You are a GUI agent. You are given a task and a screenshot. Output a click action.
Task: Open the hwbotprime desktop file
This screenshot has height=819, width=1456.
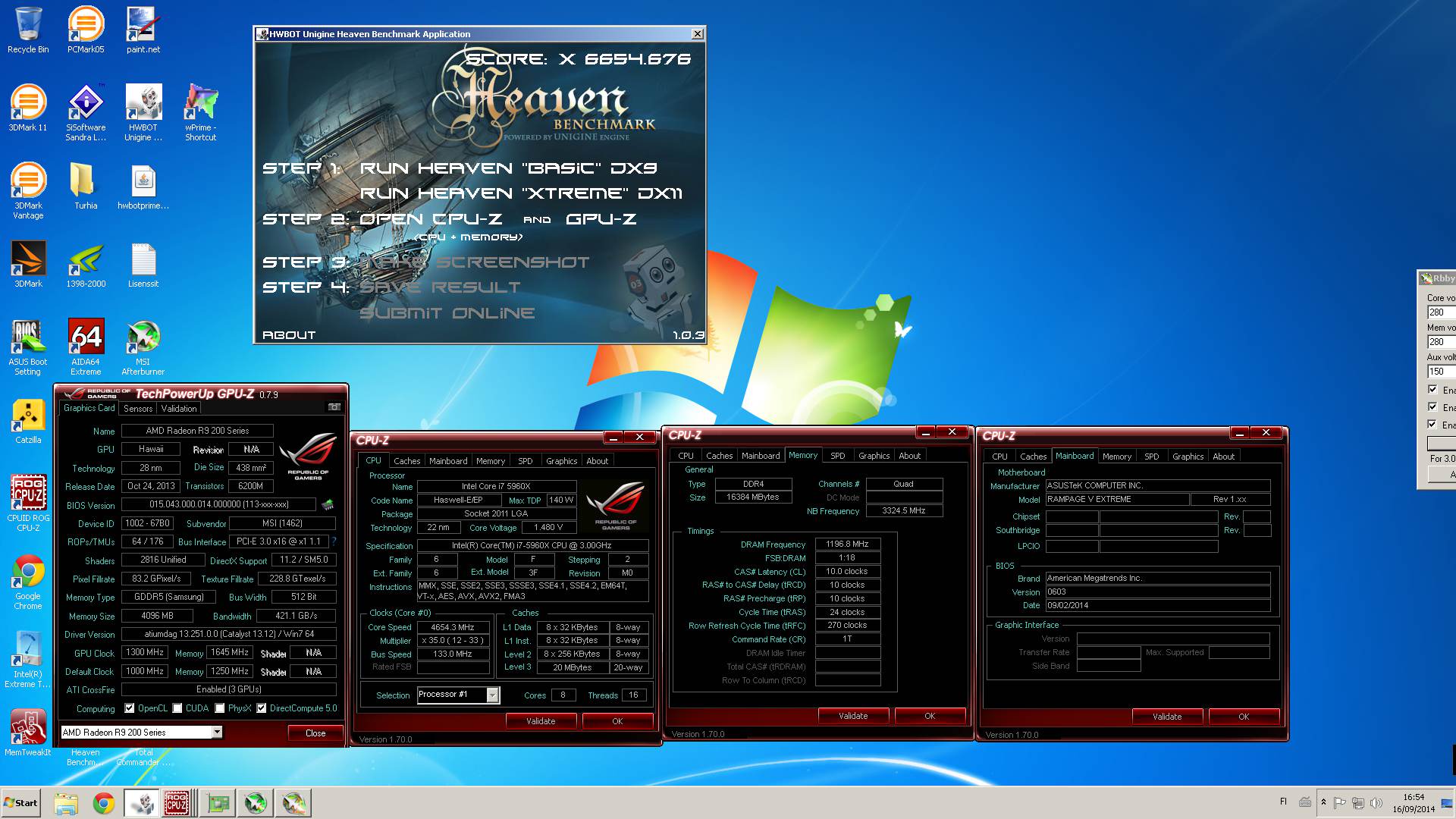(x=143, y=187)
